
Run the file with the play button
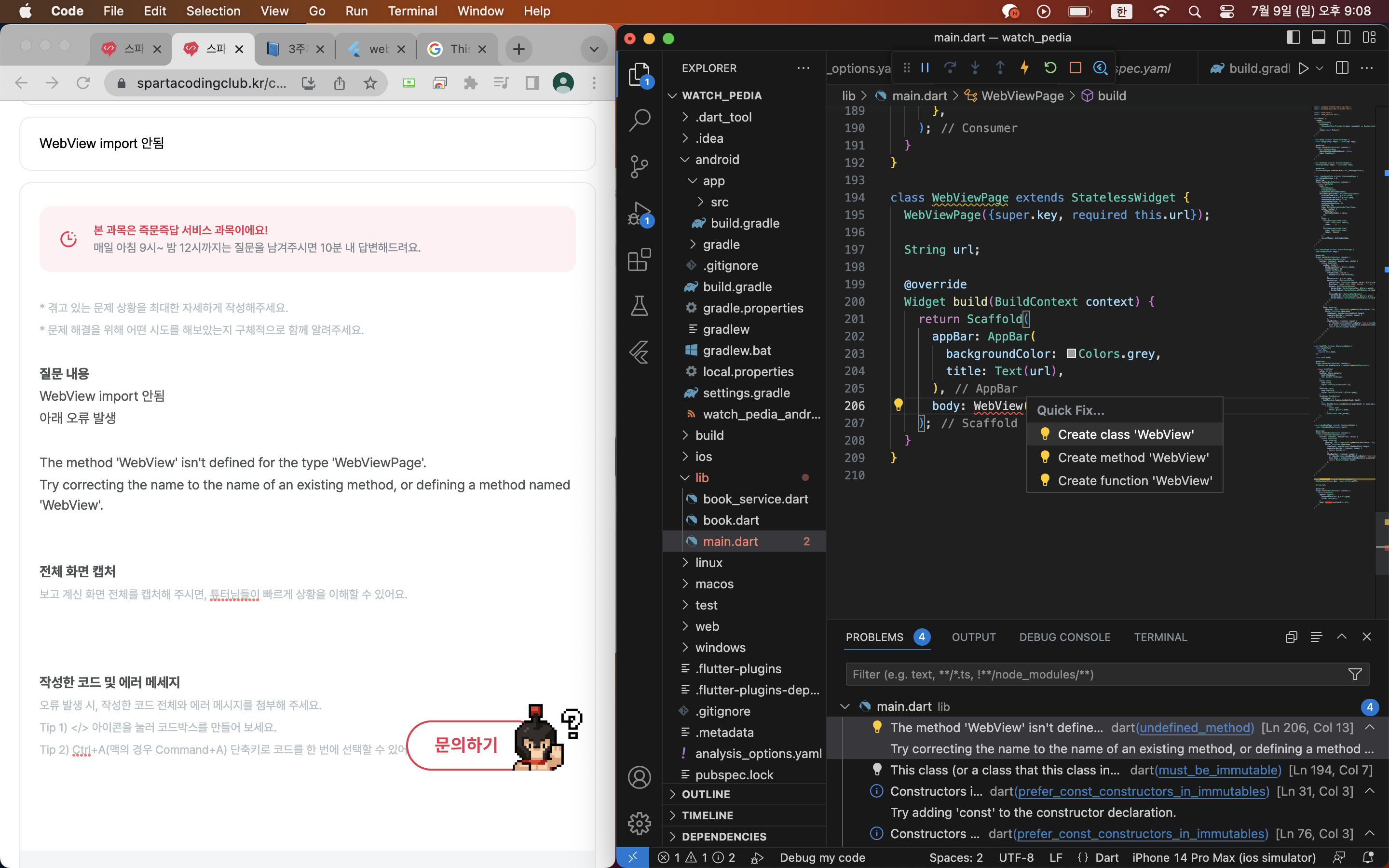pos(1304,68)
